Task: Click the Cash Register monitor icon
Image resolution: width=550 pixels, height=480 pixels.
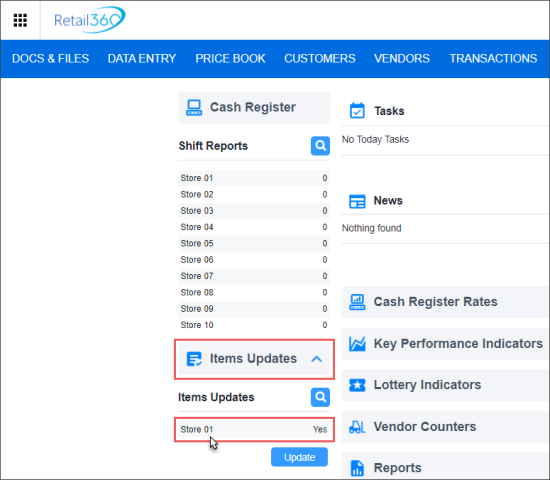Action: coord(194,107)
